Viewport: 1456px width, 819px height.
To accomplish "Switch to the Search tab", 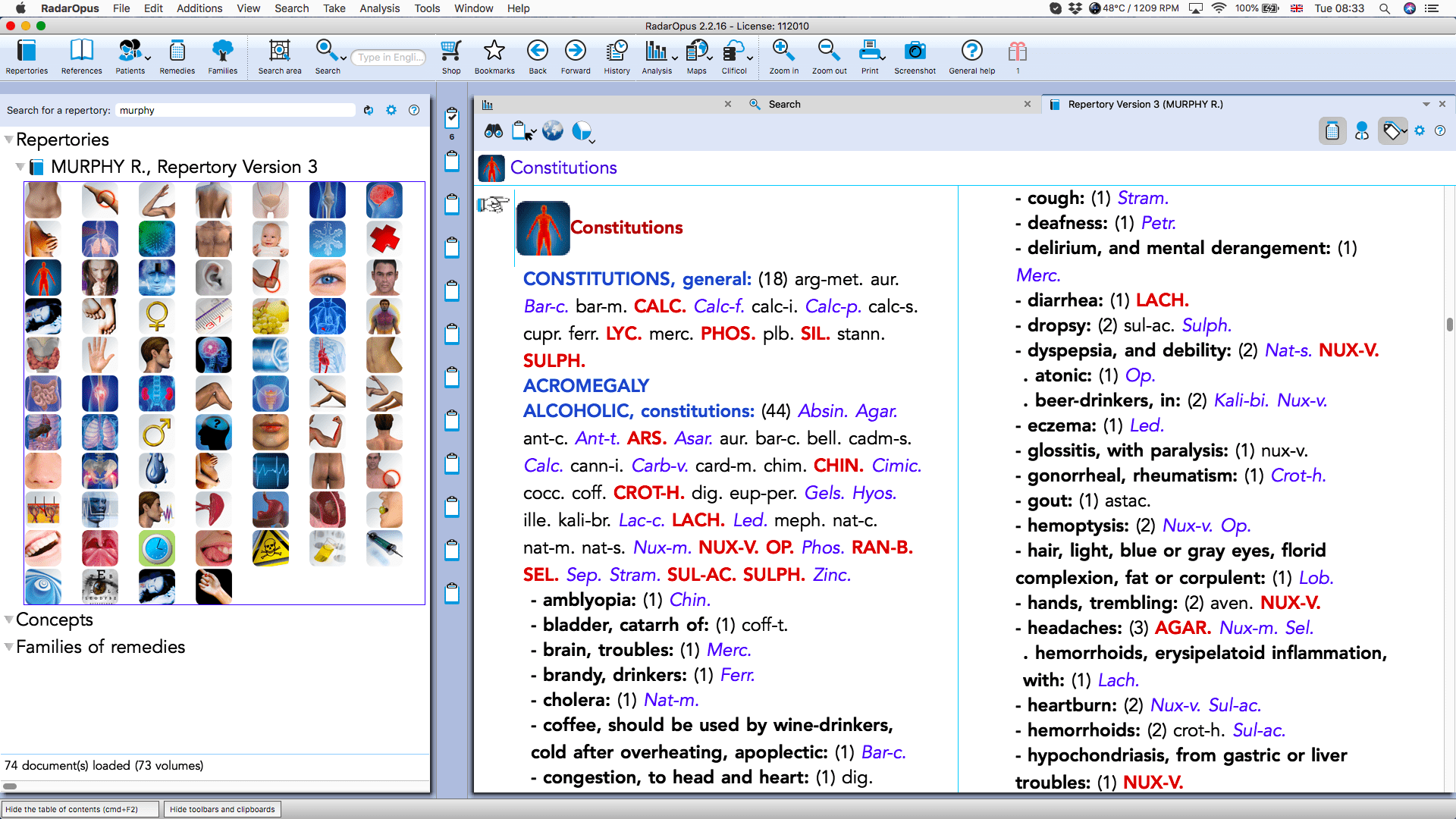I will pyautogui.click(x=784, y=104).
